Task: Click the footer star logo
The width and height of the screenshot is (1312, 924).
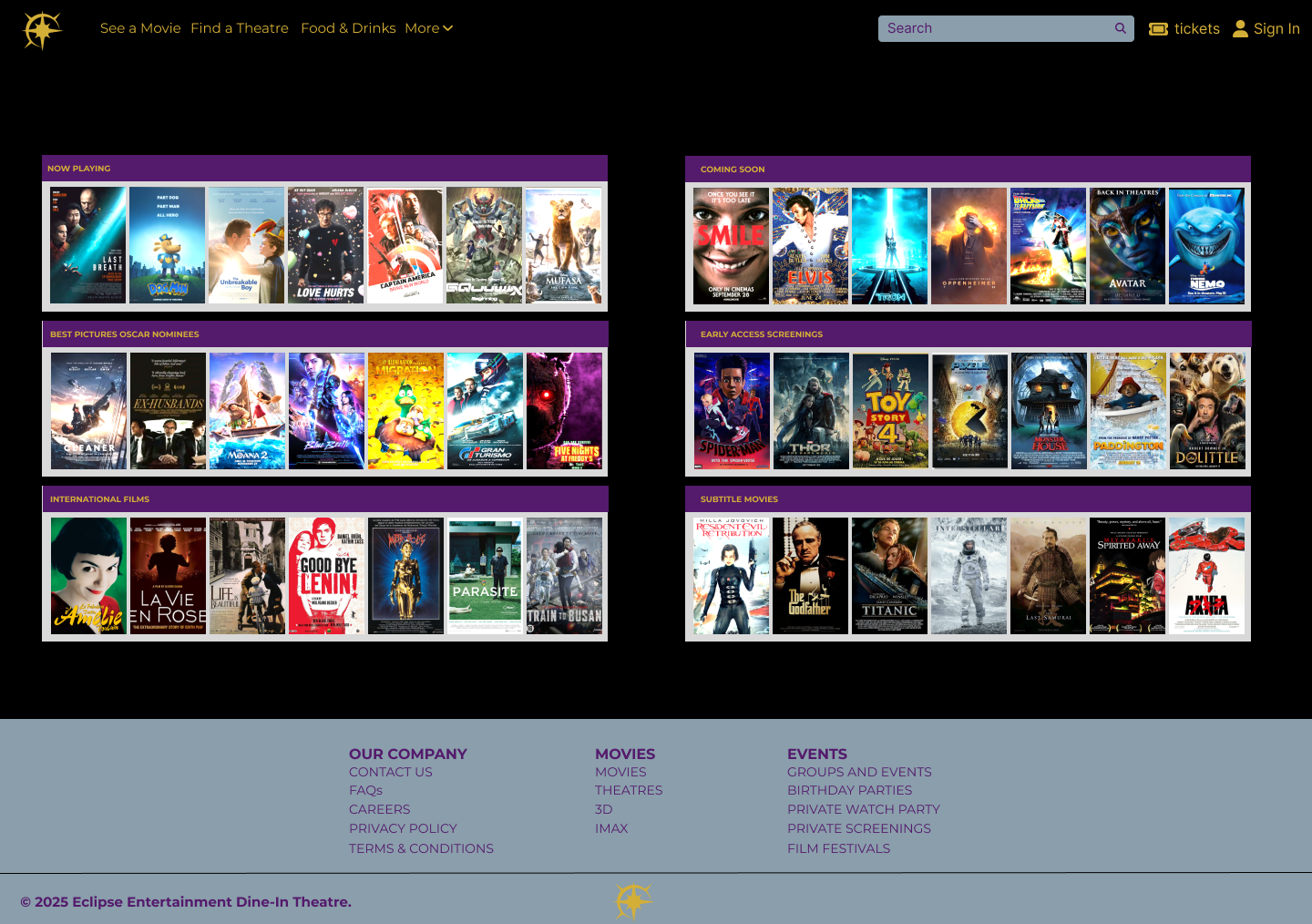Action: [633, 901]
